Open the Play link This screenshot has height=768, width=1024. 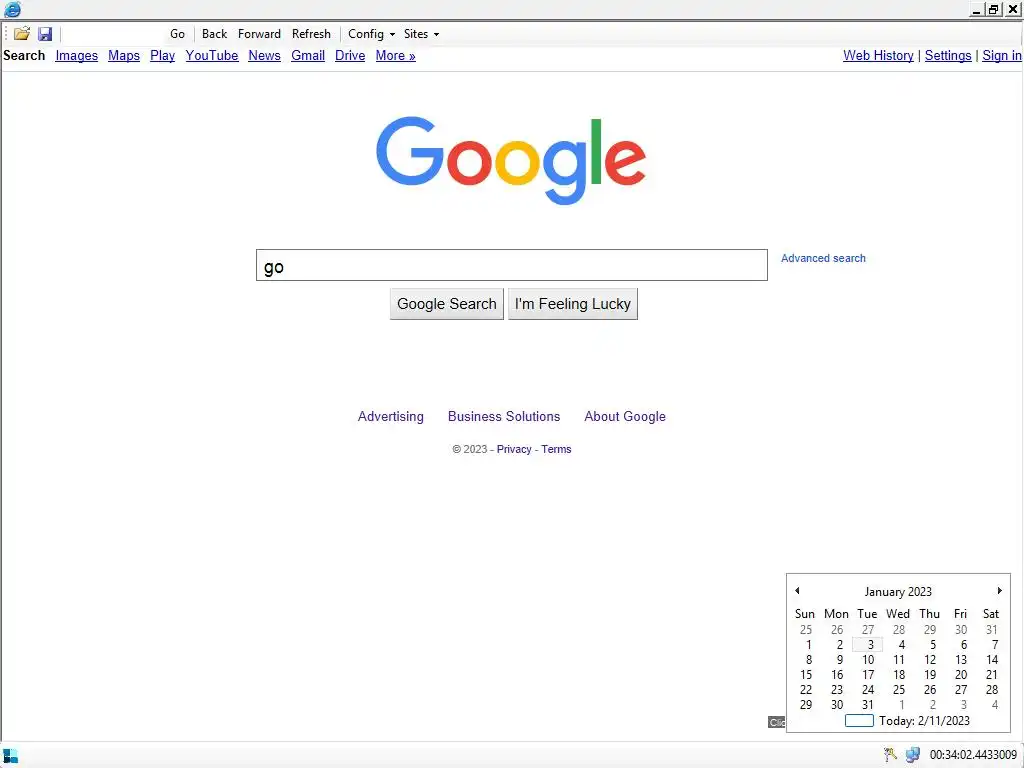click(163, 56)
